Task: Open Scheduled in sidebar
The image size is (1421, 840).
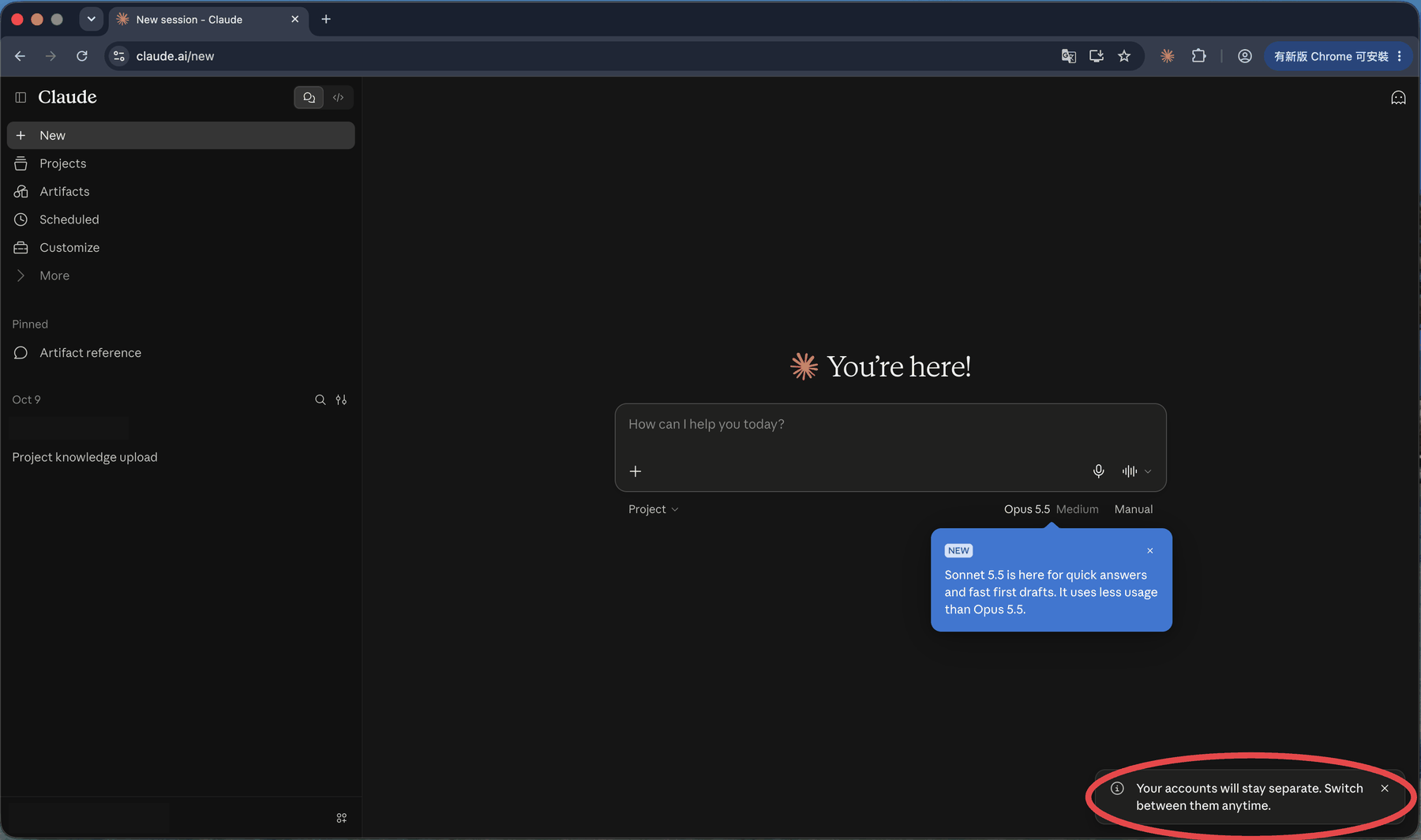Action: point(181,219)
